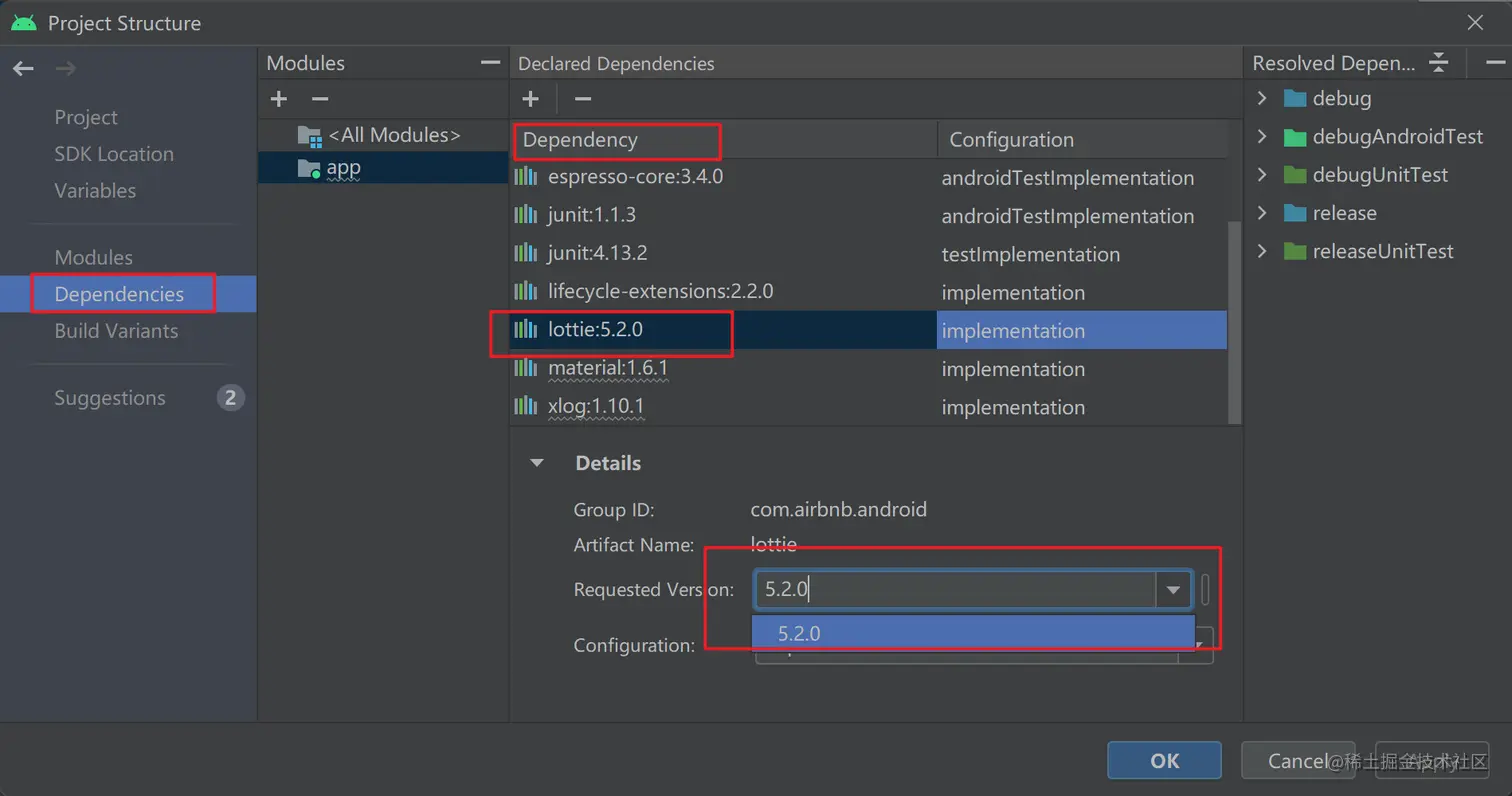Click the junit:4.13.2 library icon
The height and width of the screenshot is (796, 1512).
pyautogui.click(x=526, y=253)
